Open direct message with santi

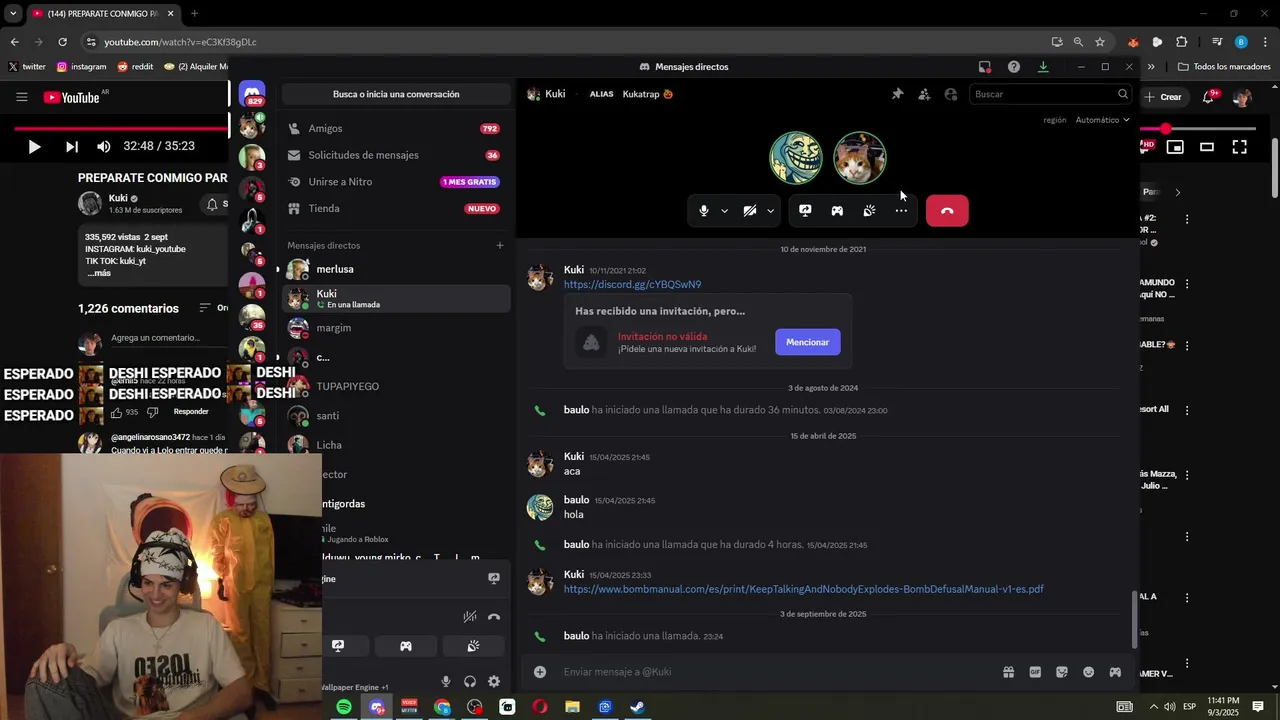tap(396, 416)
